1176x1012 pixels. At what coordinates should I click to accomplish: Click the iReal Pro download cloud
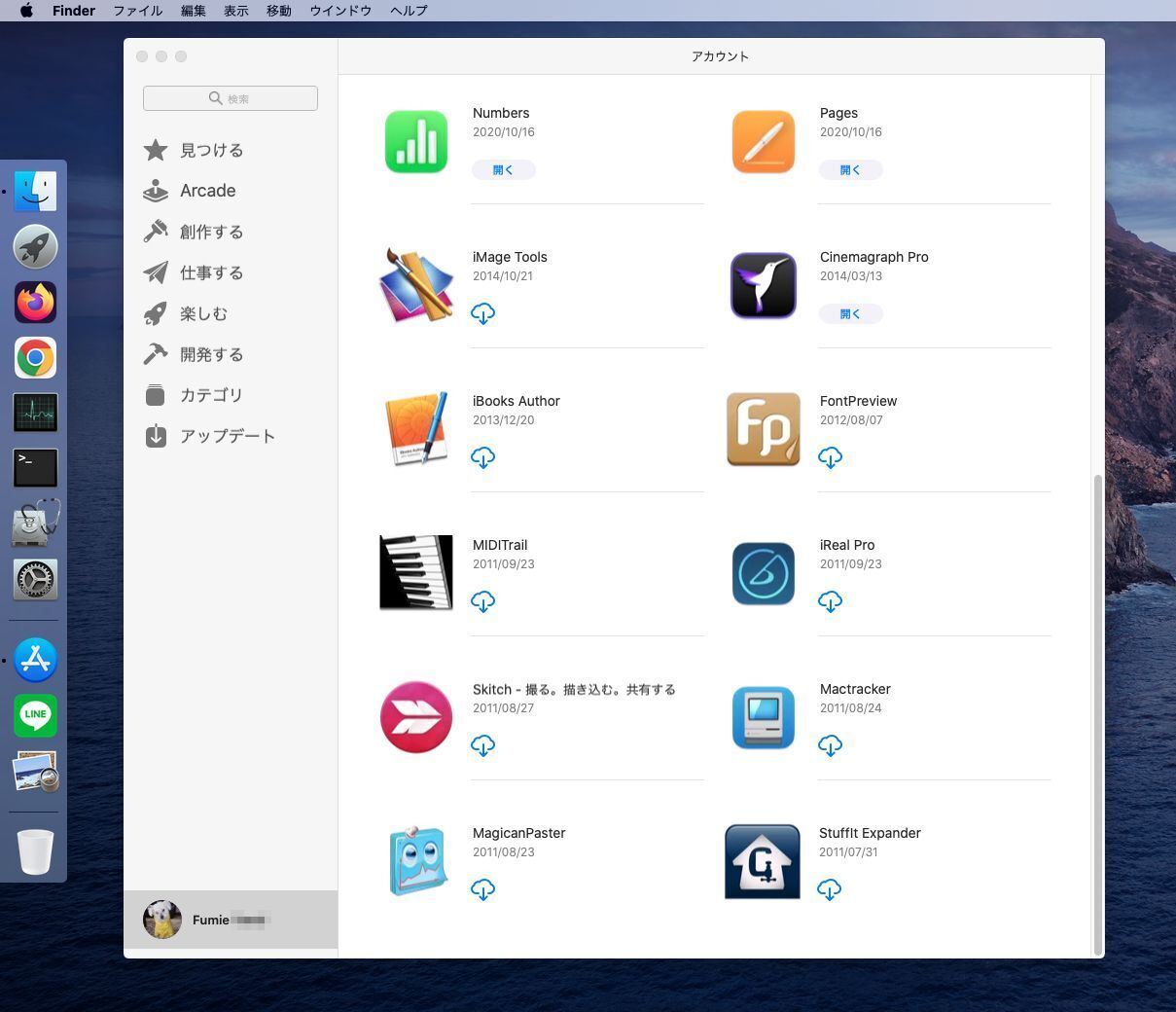[x=830, y=601]
